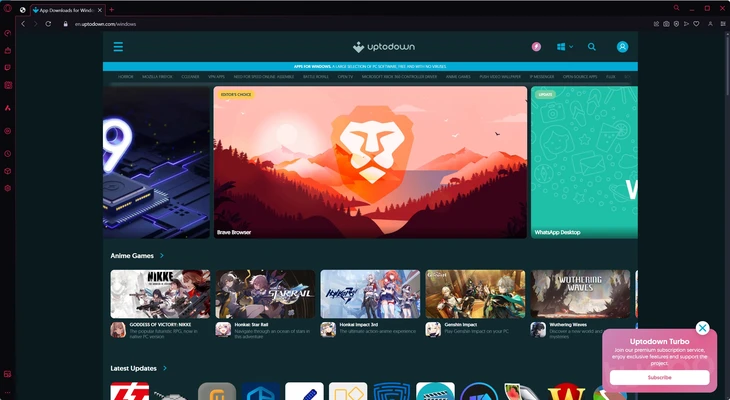Click the address bar URL en.uptodown.com/windows
730x400 pixels.
pos(106,24)
